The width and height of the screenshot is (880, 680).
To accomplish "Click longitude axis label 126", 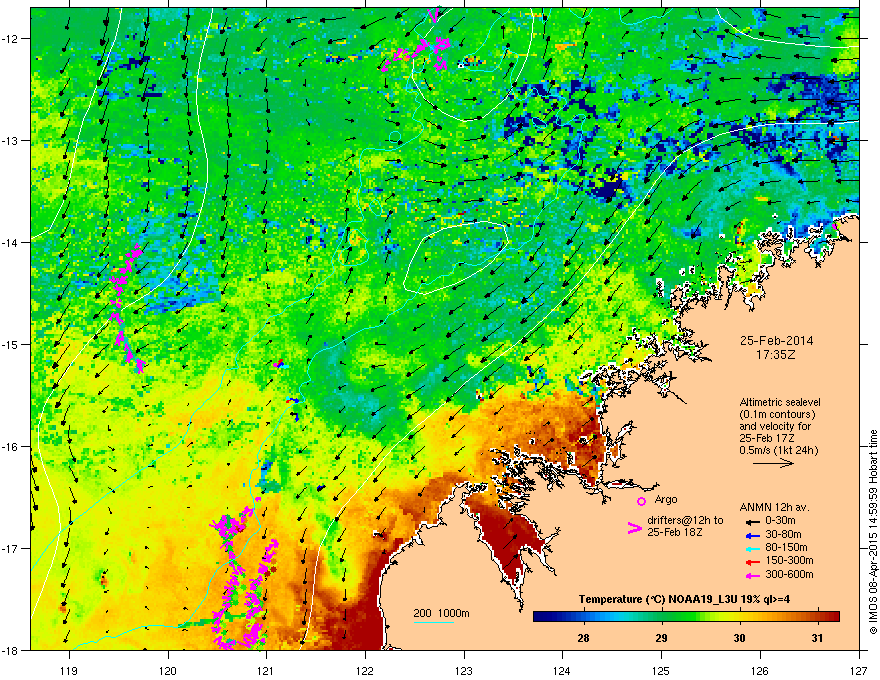I will 760,671.
